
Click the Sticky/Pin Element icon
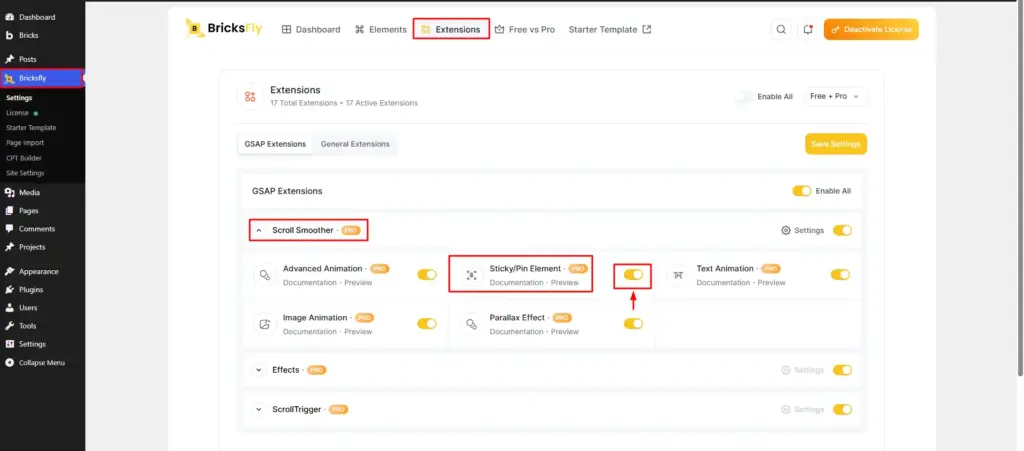point(472,275)
